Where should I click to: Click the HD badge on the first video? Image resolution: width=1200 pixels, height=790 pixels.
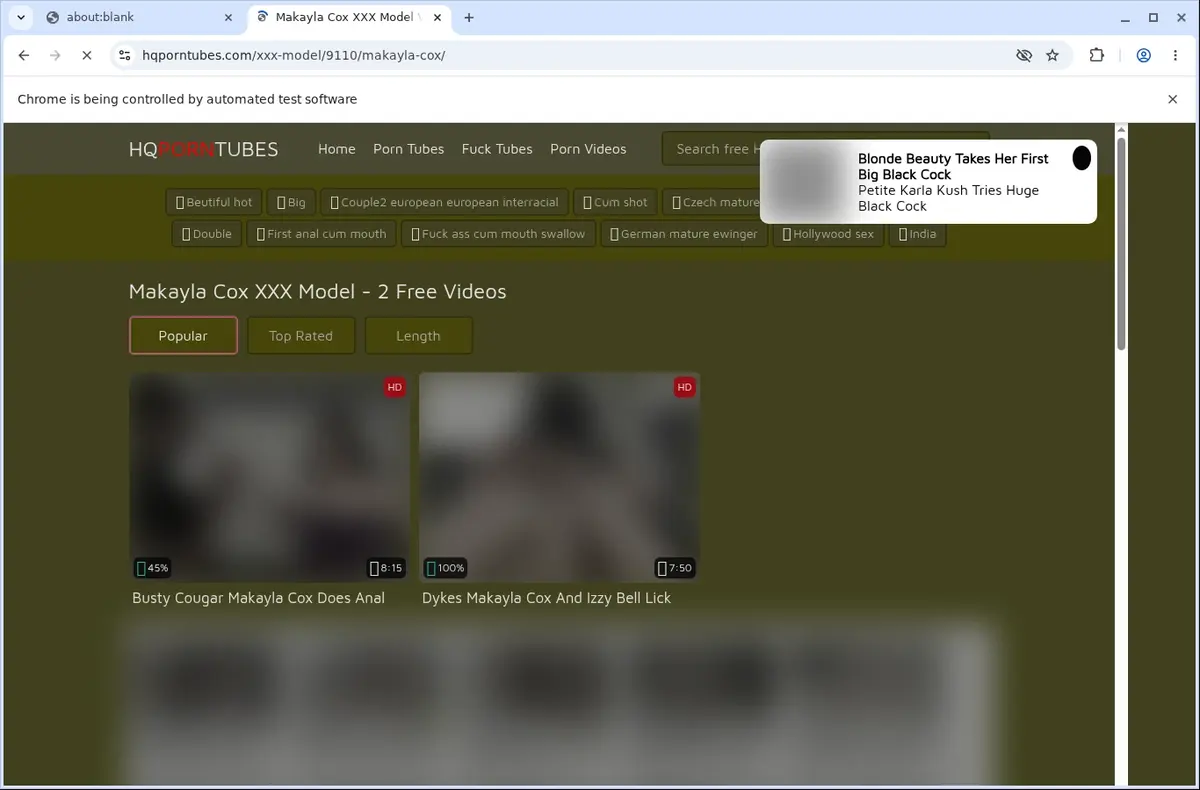click(395, 387)
